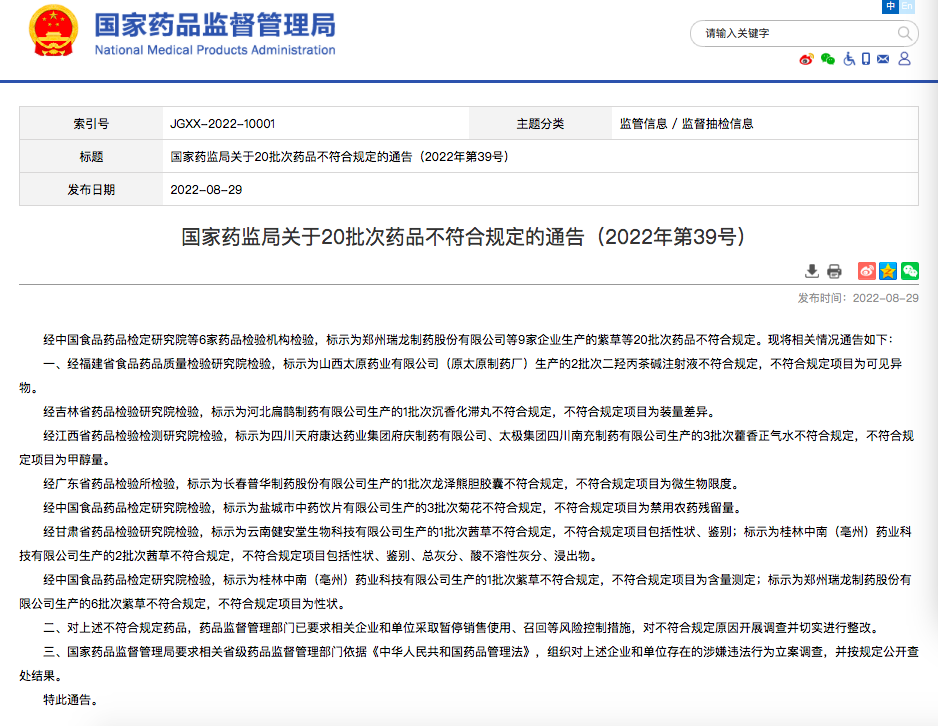Click the announcement headline title text
Screen dimensions: 938x726
464,237
